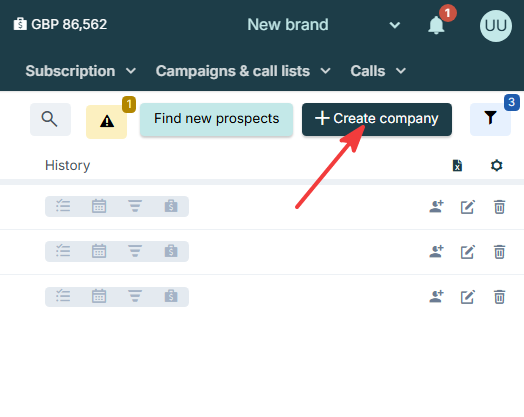The image size is (524, 417).
Task: Open the Calls menu
Action: 378,71
